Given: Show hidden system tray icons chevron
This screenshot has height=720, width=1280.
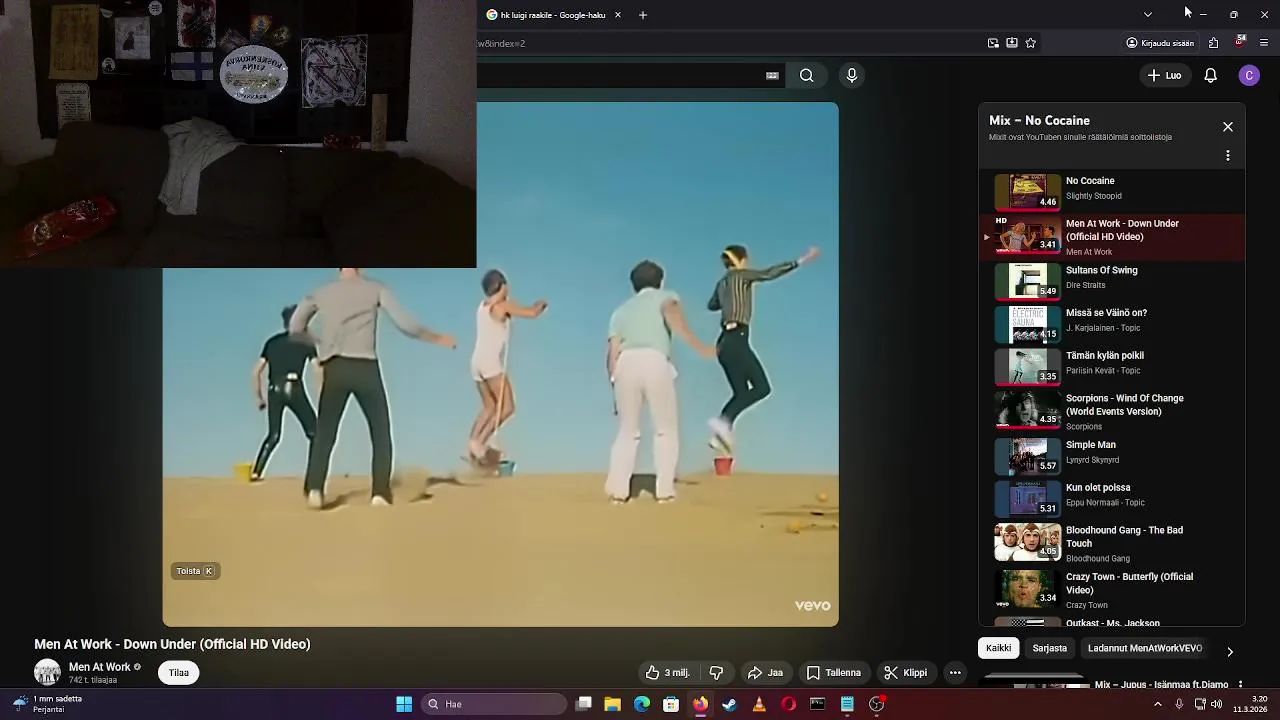Looking at the screenshot, I should pyautogui.click(x=1158, y=704).
